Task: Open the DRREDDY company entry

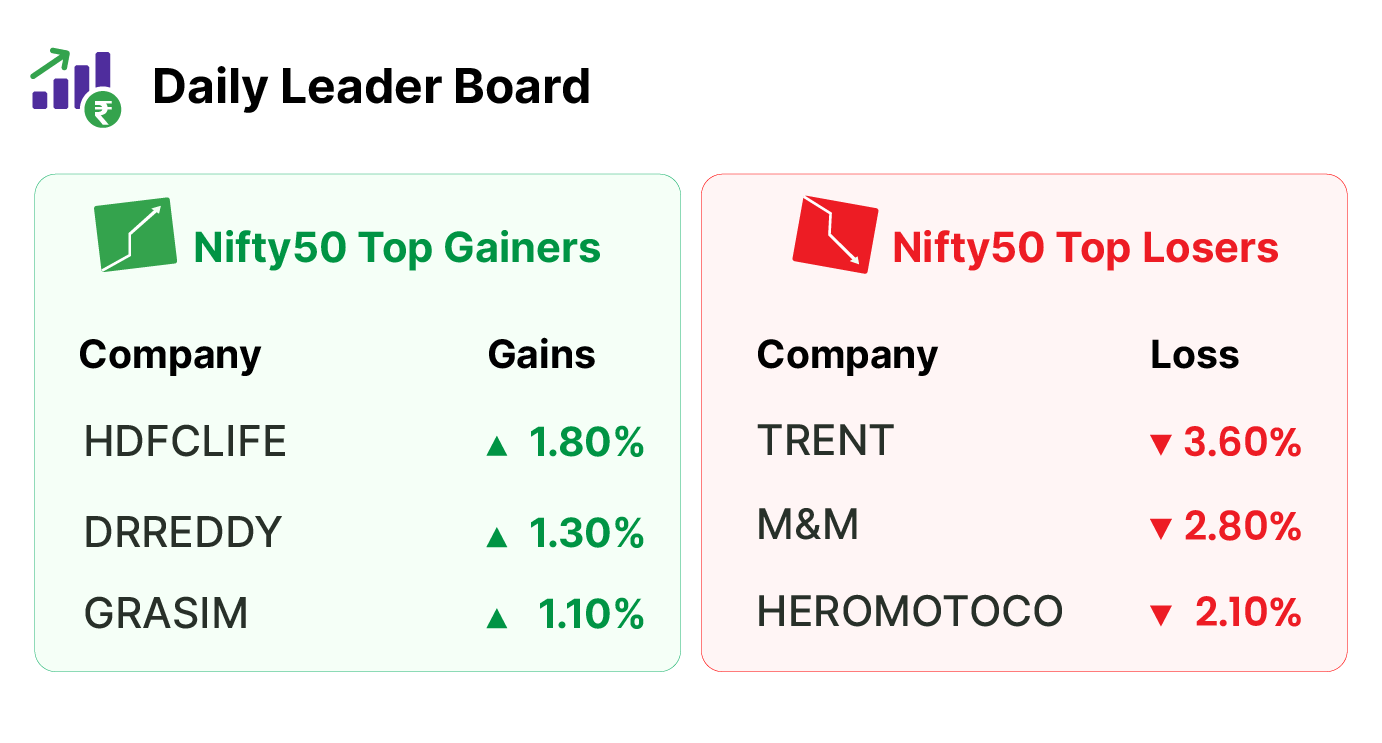Action: pyautogui.click(x=183, y=533)
